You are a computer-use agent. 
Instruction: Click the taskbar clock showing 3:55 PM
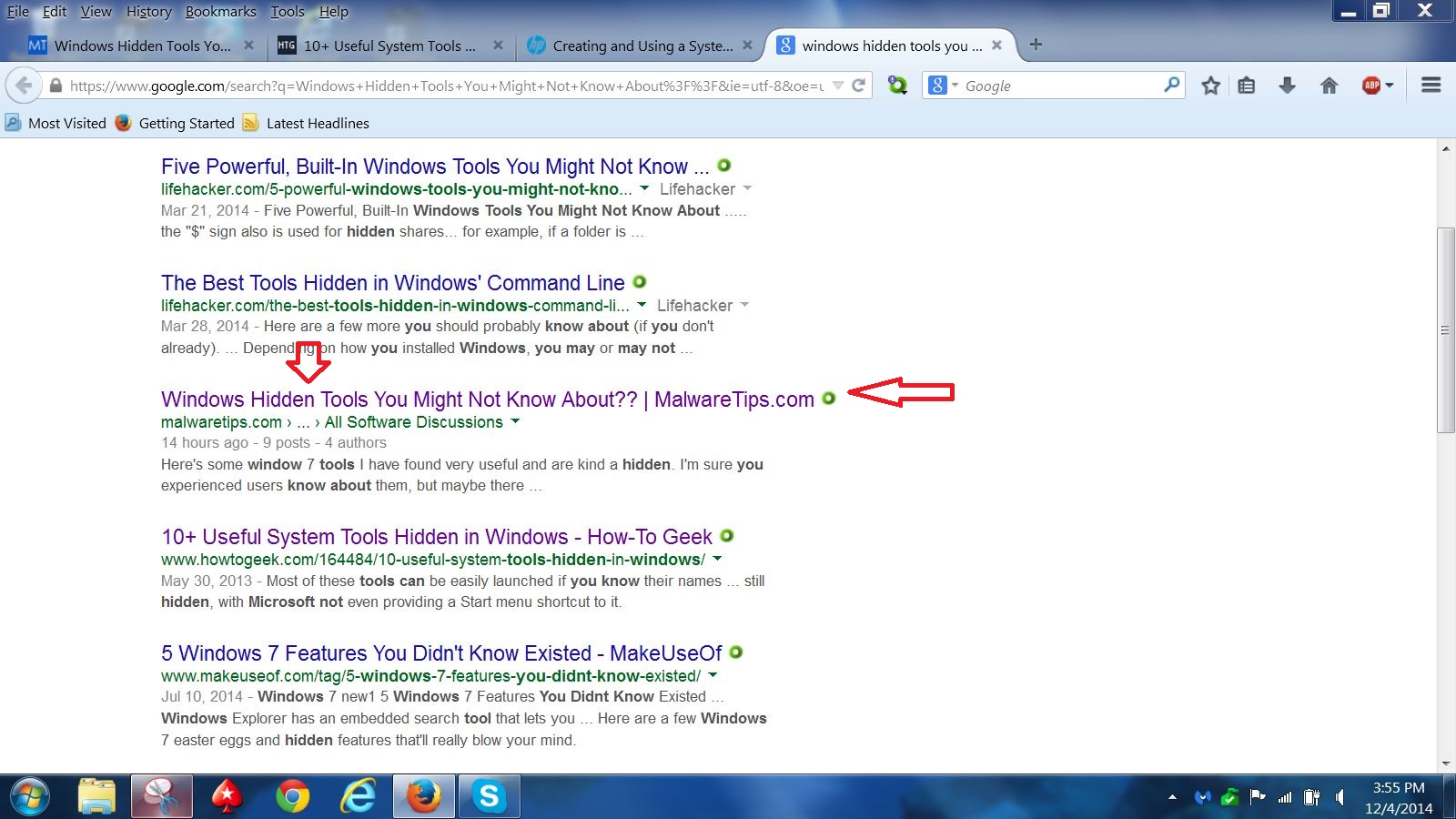click(1399, 797)
